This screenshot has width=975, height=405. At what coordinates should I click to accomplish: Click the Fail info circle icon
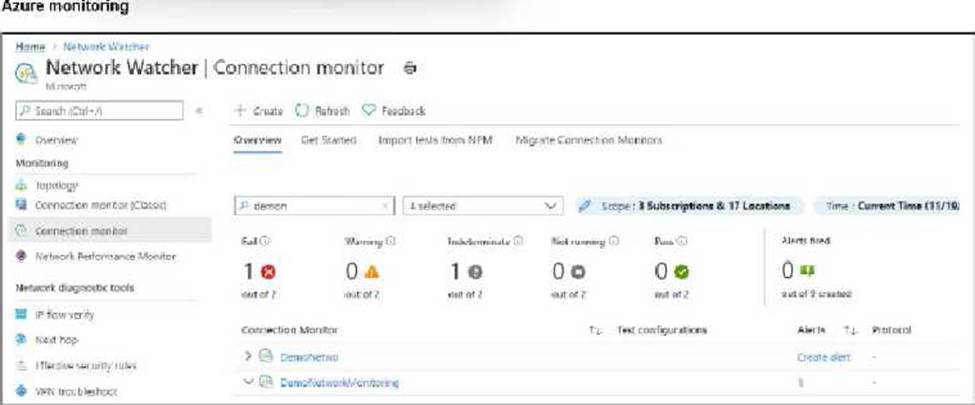[x=267, y=241]
